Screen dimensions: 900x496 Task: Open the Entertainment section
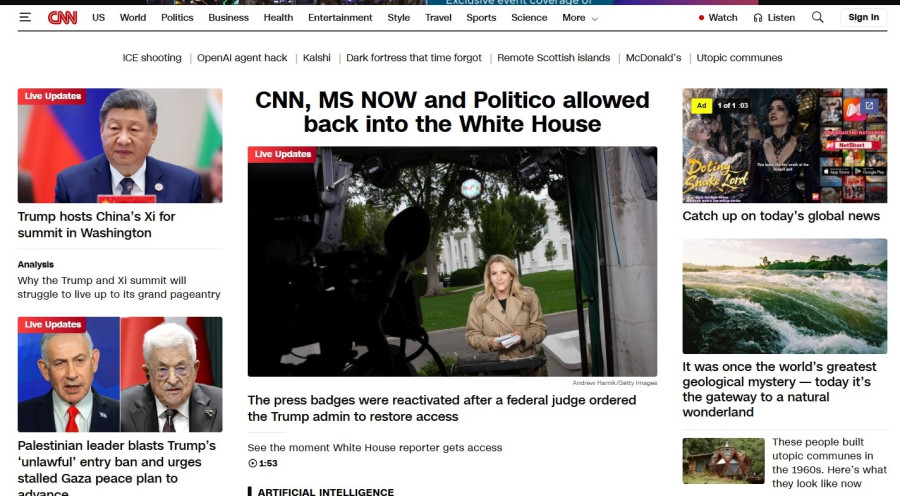pos(340,18)
